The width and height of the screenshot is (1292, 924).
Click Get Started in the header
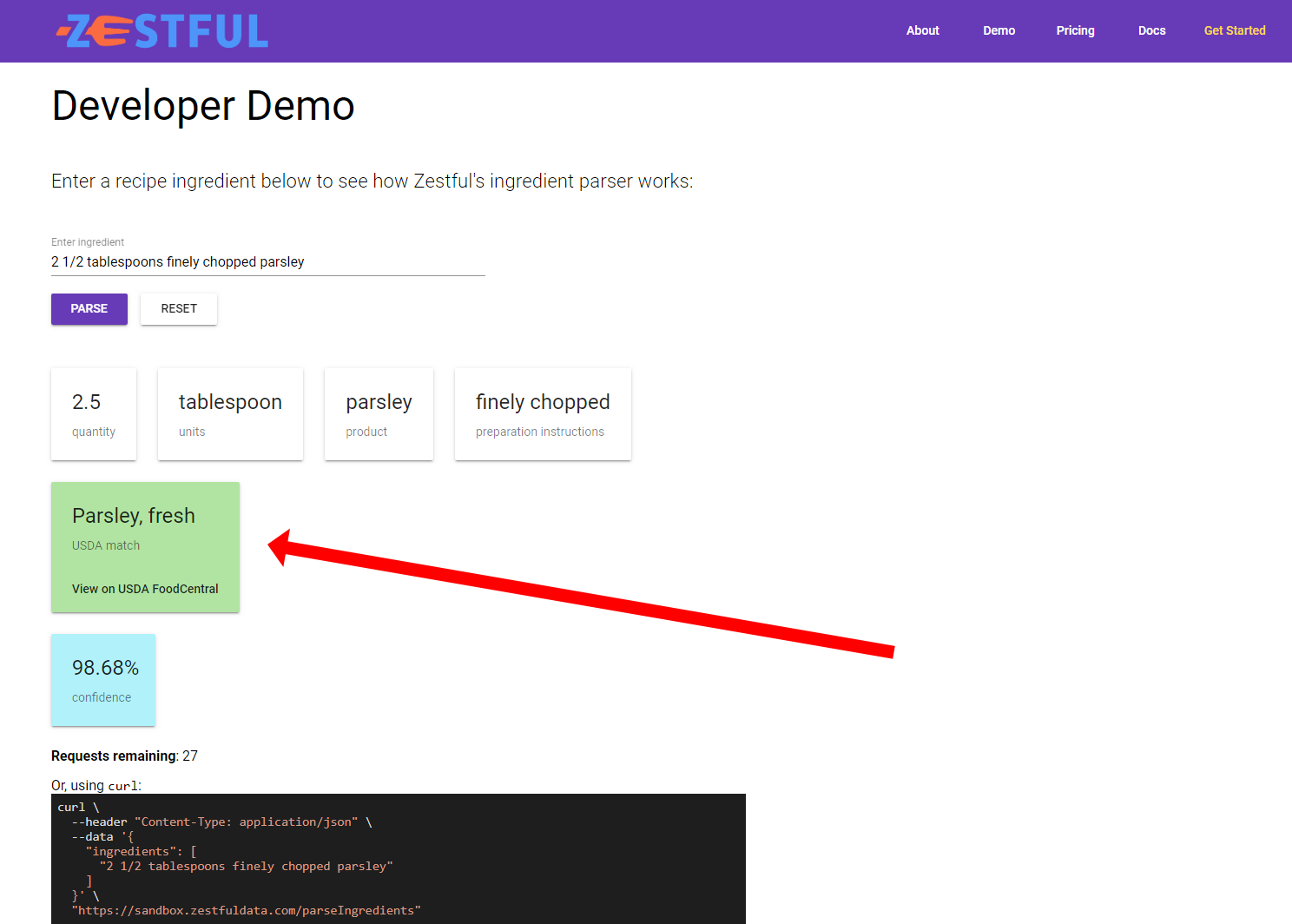[1234, 30]
